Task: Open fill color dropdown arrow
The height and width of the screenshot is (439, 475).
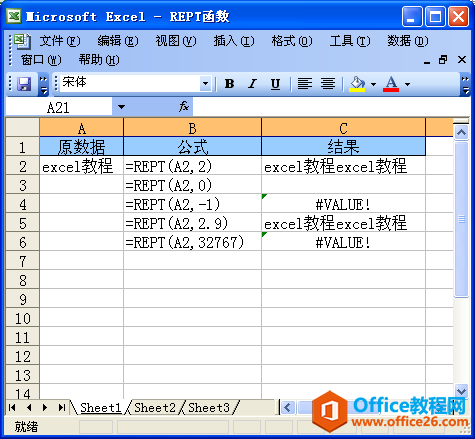Action: [373, 84]
